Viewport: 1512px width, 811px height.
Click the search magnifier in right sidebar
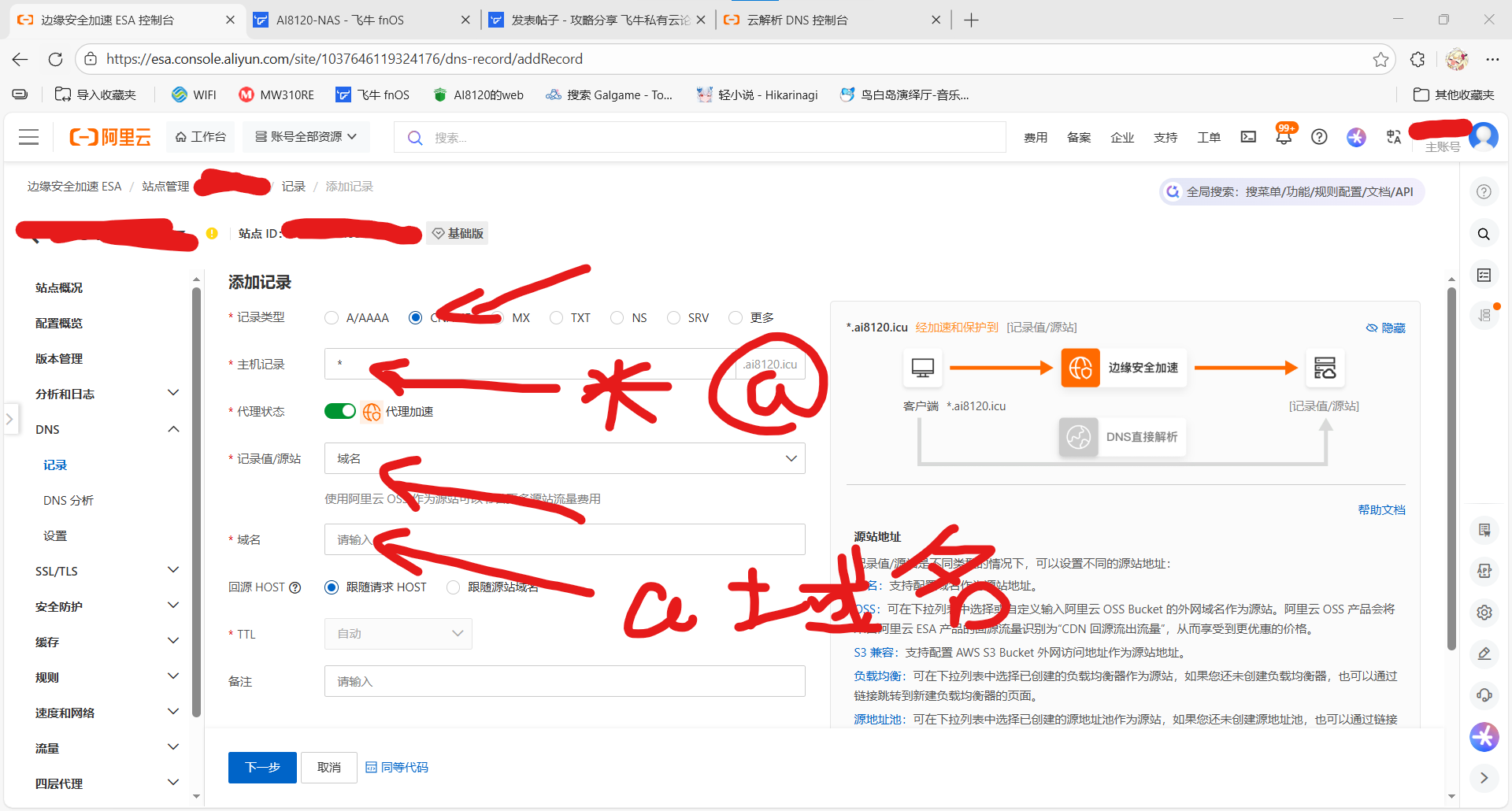click(x=1484, y=234)
